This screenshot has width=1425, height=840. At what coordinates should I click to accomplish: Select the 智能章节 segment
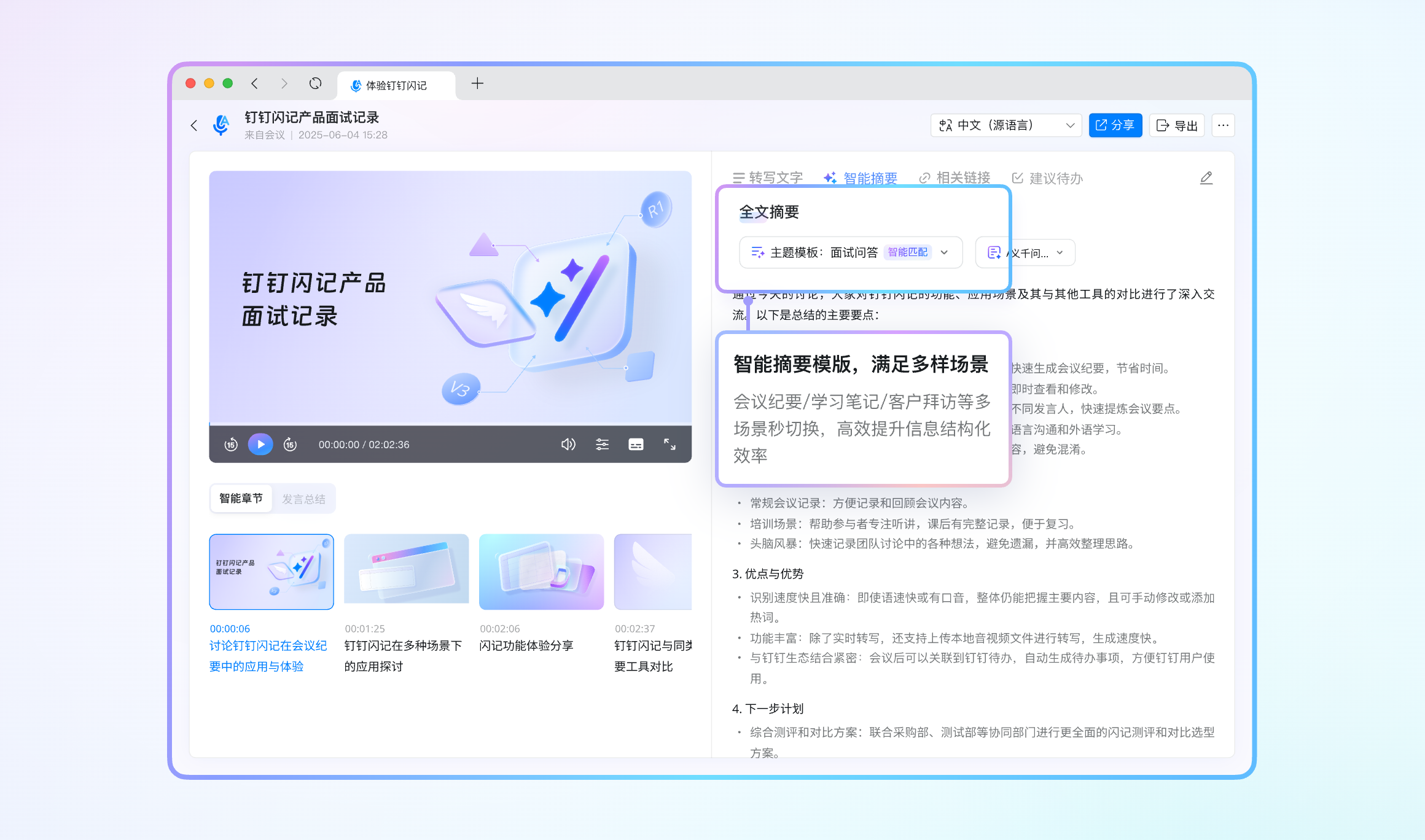241,499
